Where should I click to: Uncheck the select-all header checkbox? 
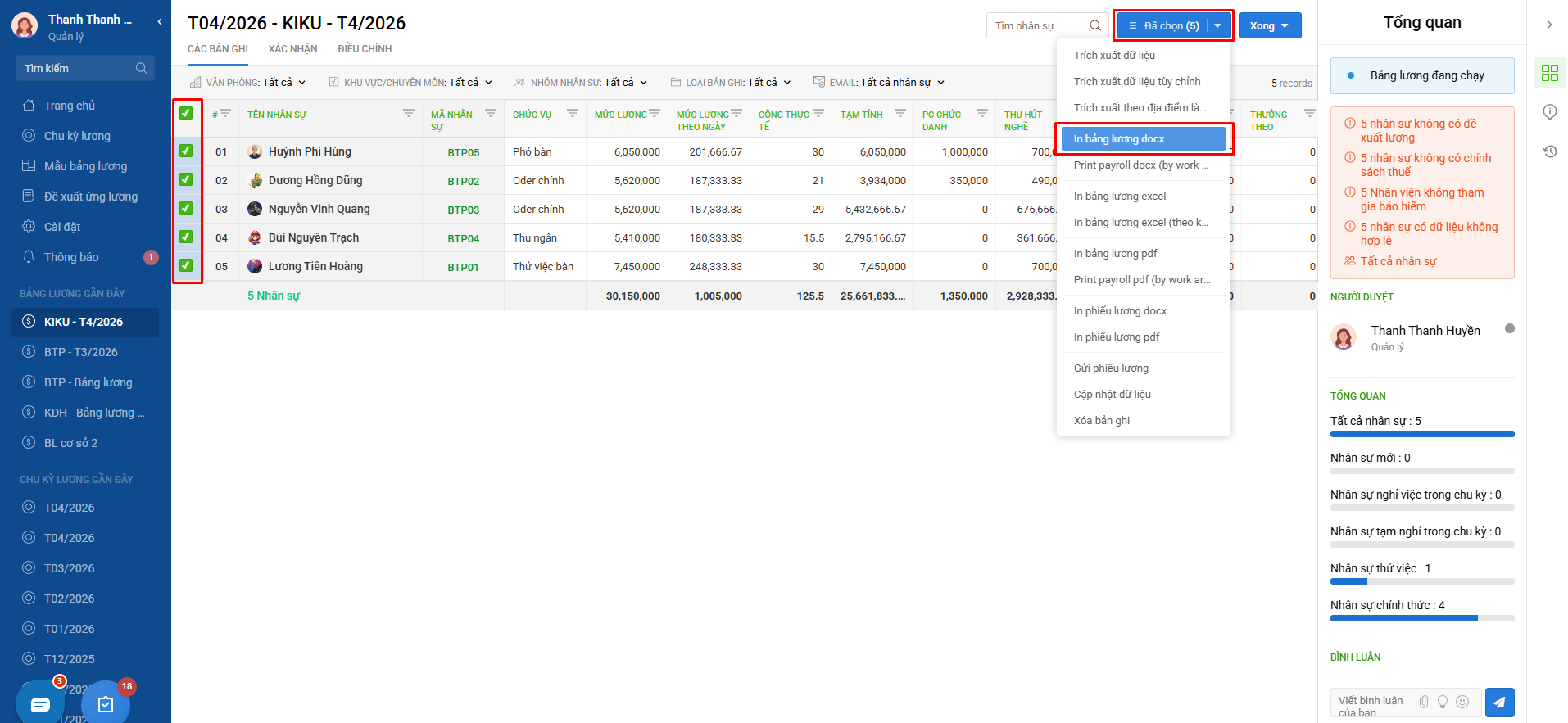coord(186,113)
